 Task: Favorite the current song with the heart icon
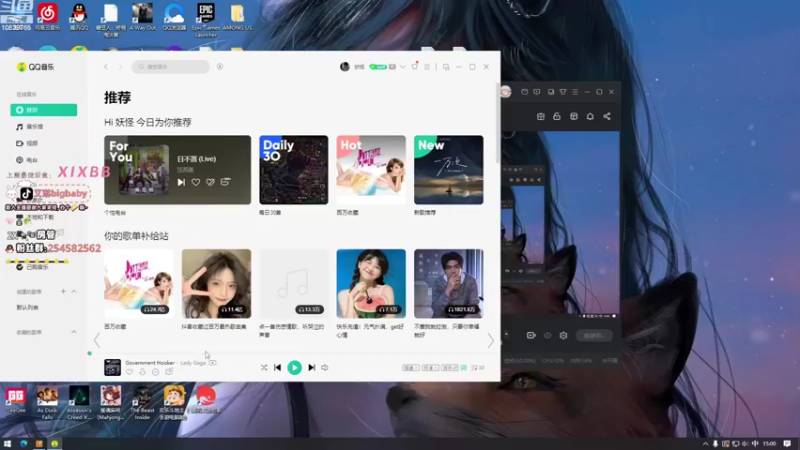[x=129, y=372]
